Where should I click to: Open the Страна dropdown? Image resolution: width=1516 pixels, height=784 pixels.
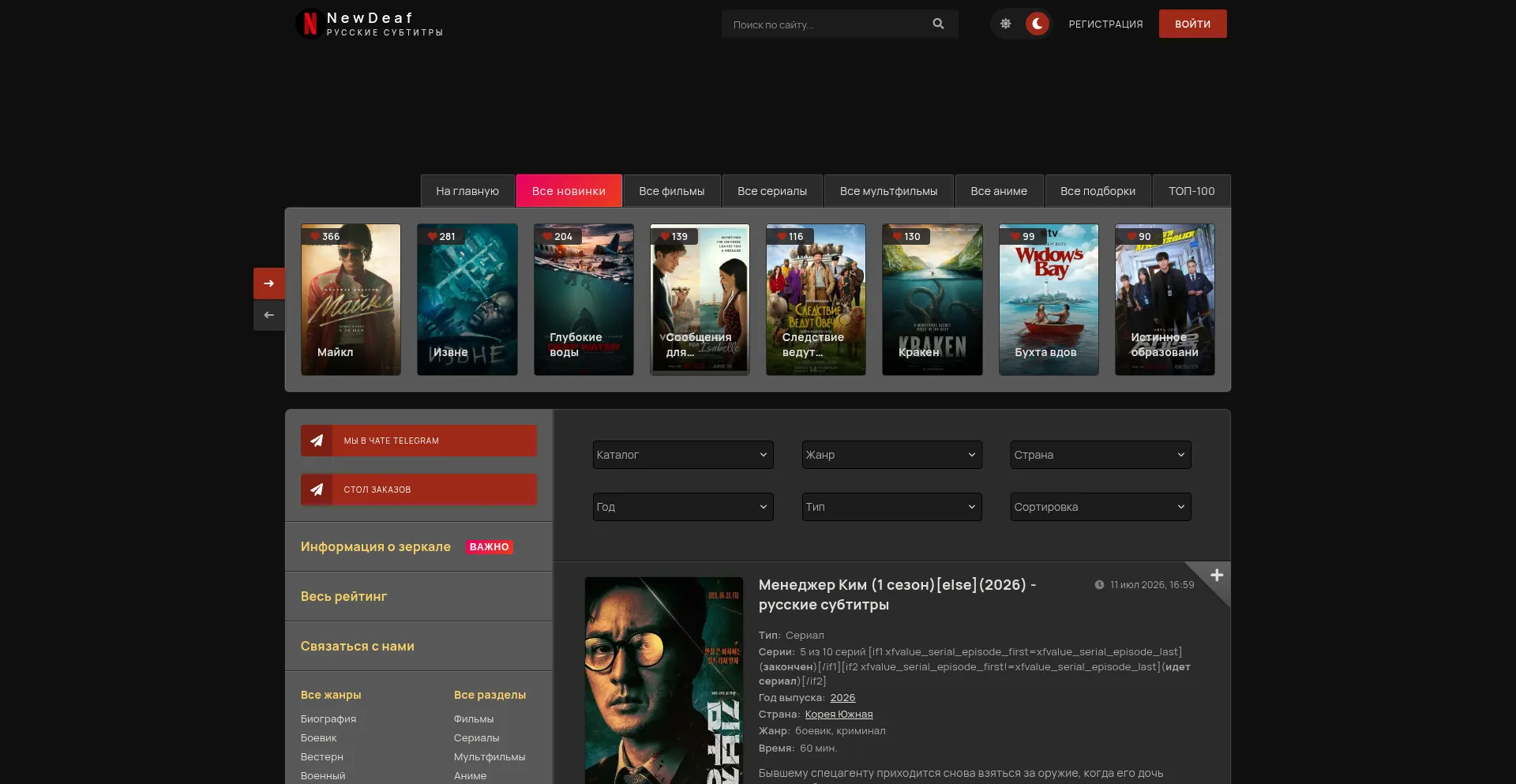pyautogui.click(x=1101, y=455)
